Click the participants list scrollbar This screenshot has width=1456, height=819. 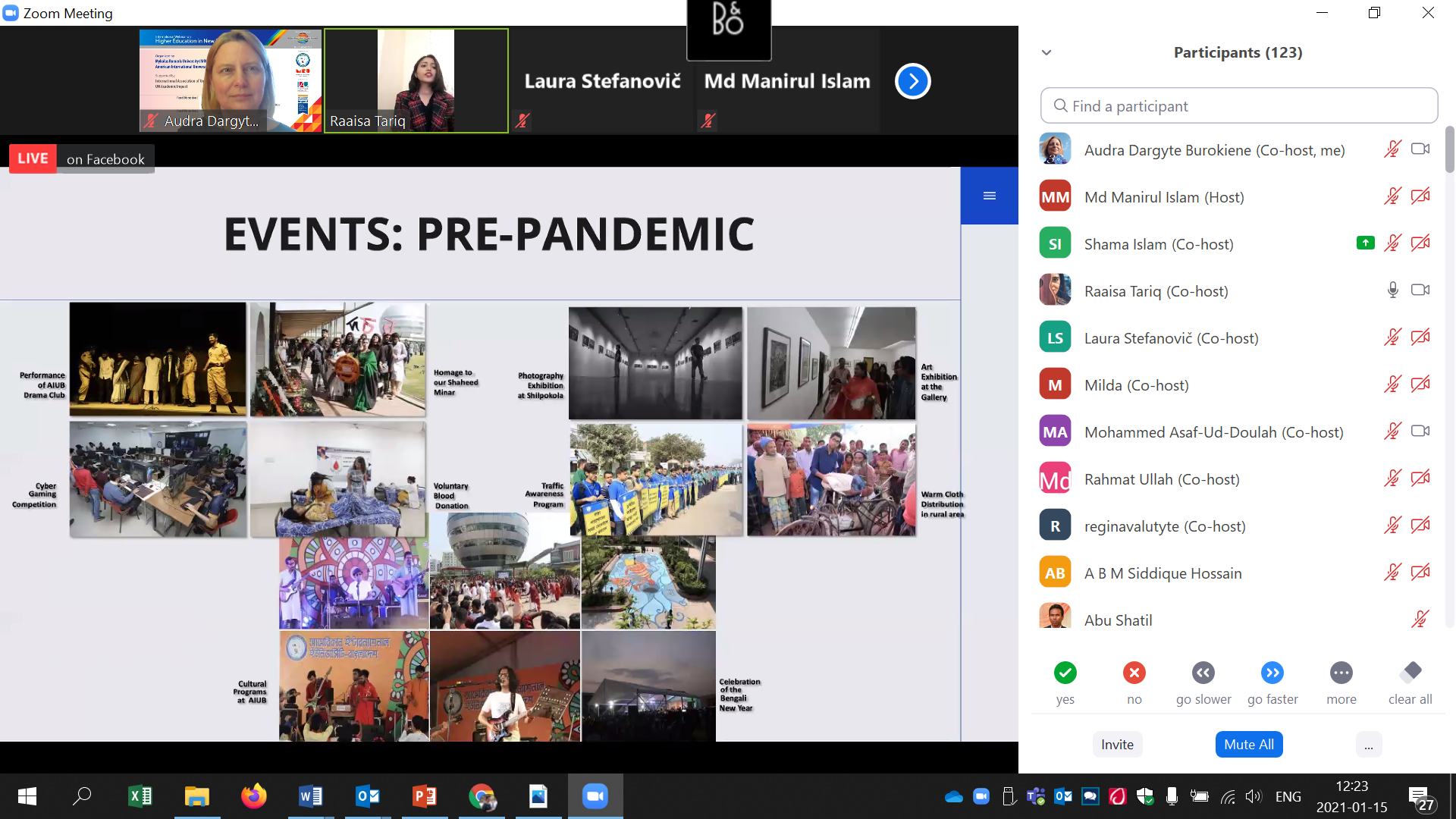1449,149
